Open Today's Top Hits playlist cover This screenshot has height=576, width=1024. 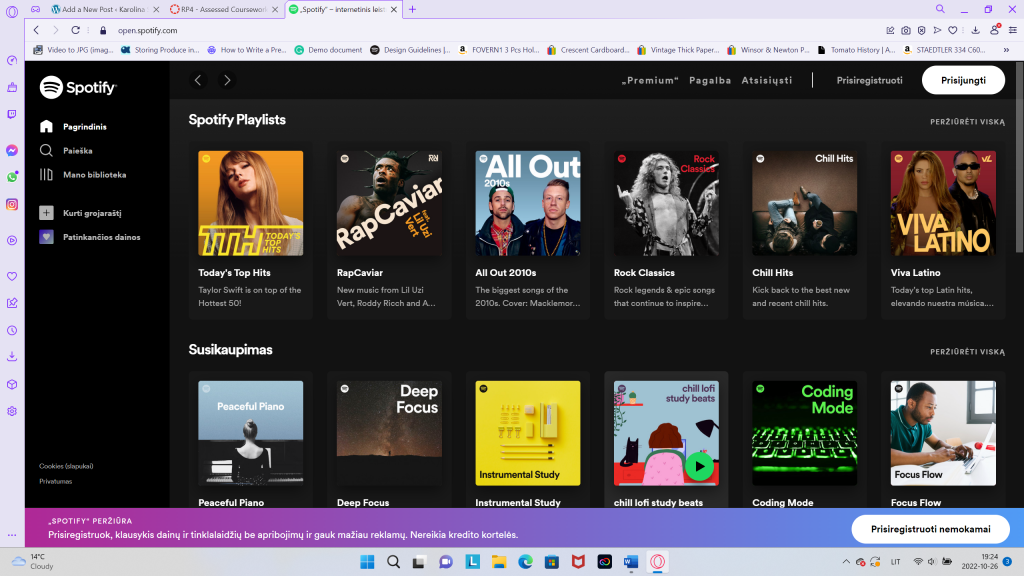click(x=251, y=203)
